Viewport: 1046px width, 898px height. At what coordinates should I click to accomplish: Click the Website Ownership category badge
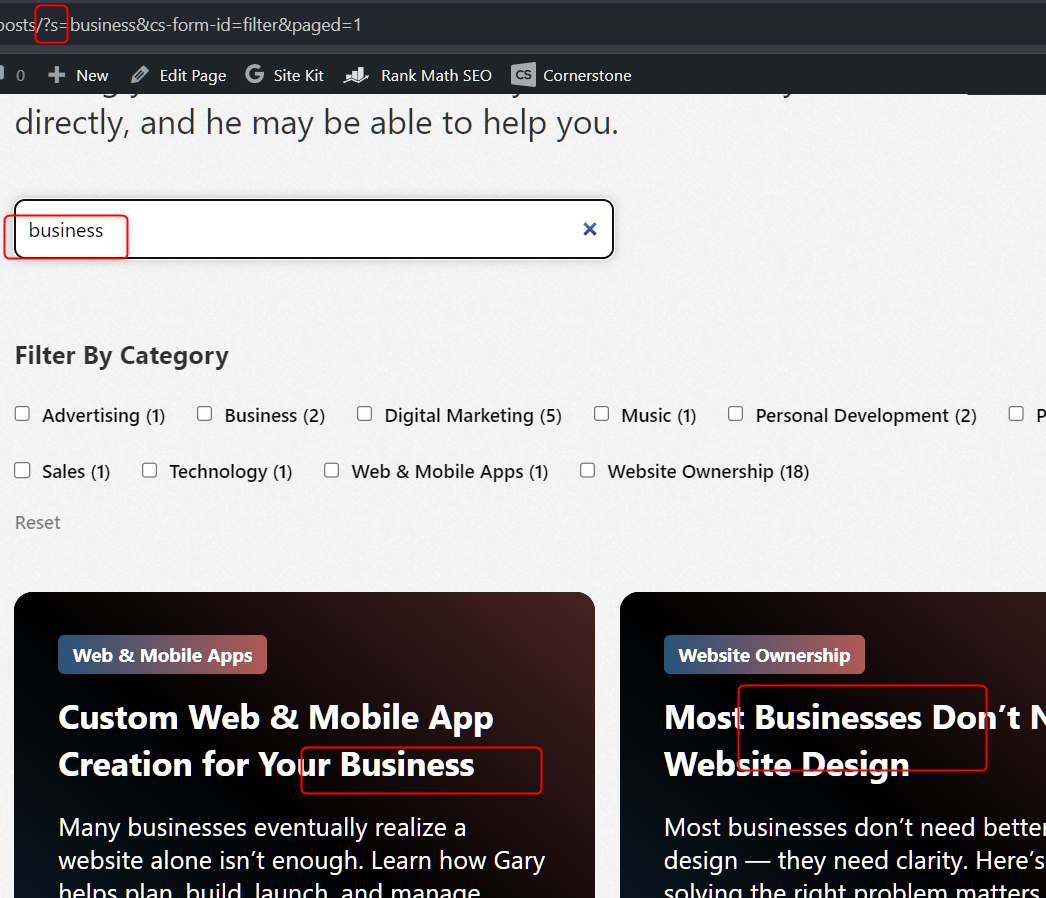coord(764,655)
